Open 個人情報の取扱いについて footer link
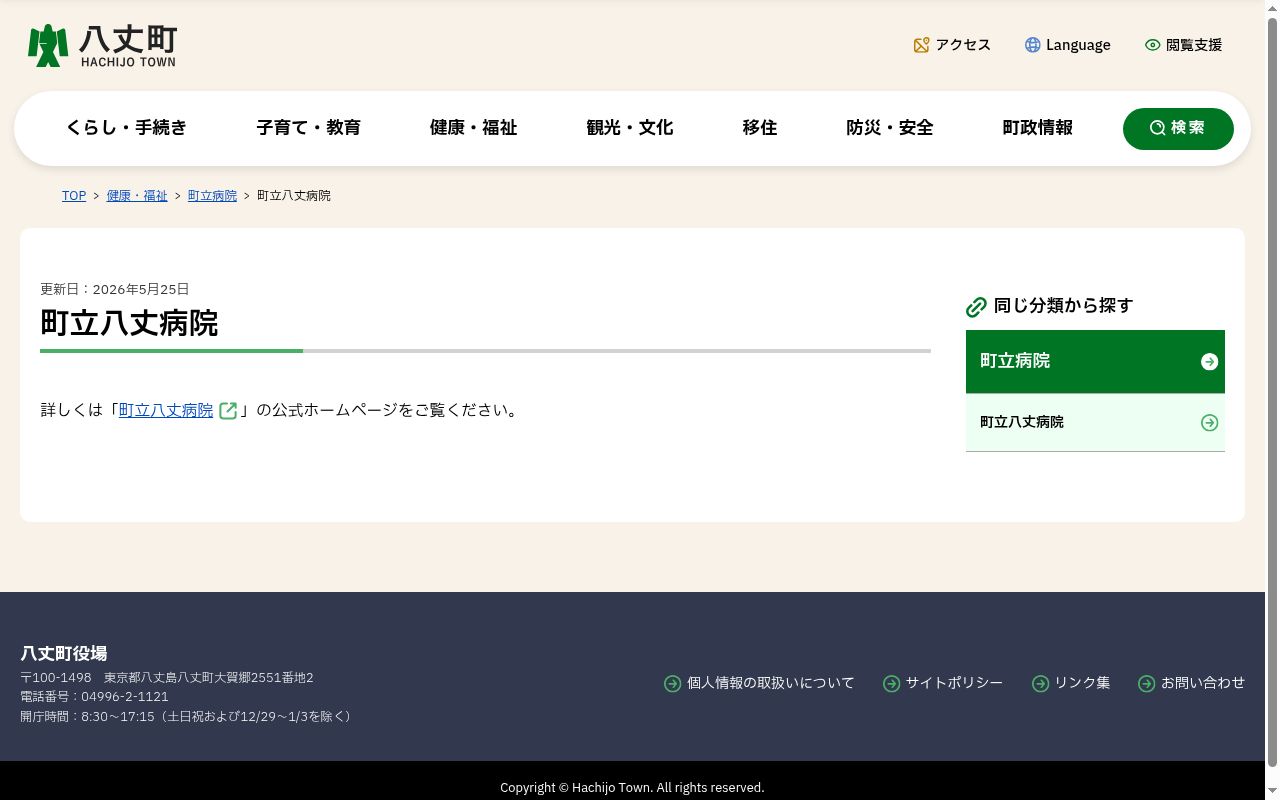 click(x=770, y=684)
